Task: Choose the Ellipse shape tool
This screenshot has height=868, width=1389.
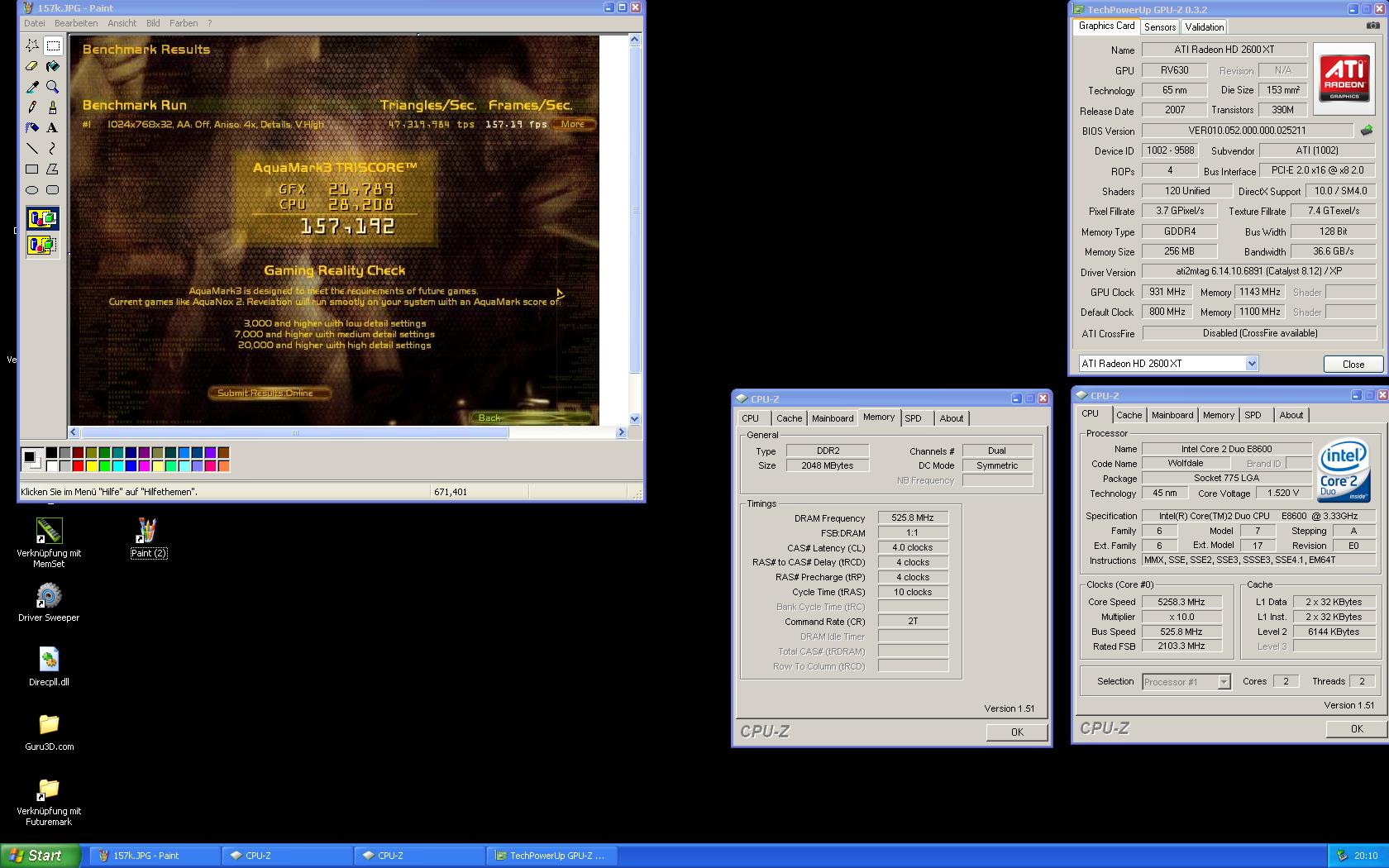Action: pos(32,190)
